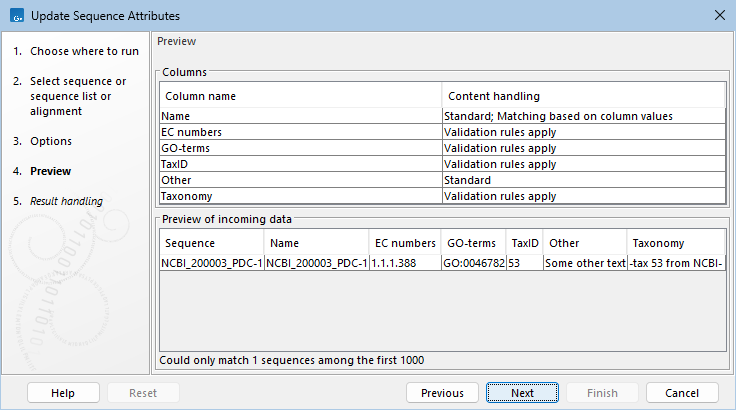Click the Name header in preview table
The image size is (736, 410).
(316, 243)
